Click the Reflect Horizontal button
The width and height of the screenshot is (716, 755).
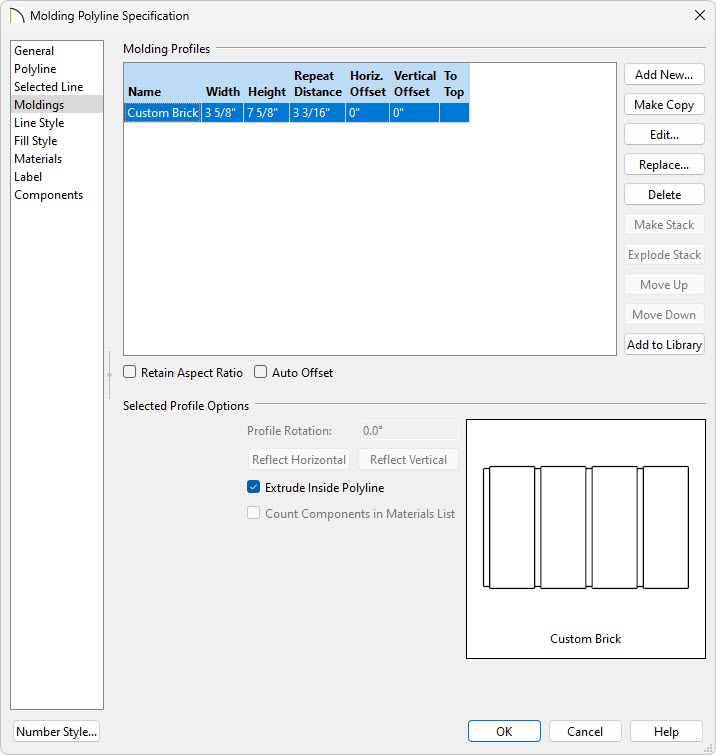(x=299, y=460)
